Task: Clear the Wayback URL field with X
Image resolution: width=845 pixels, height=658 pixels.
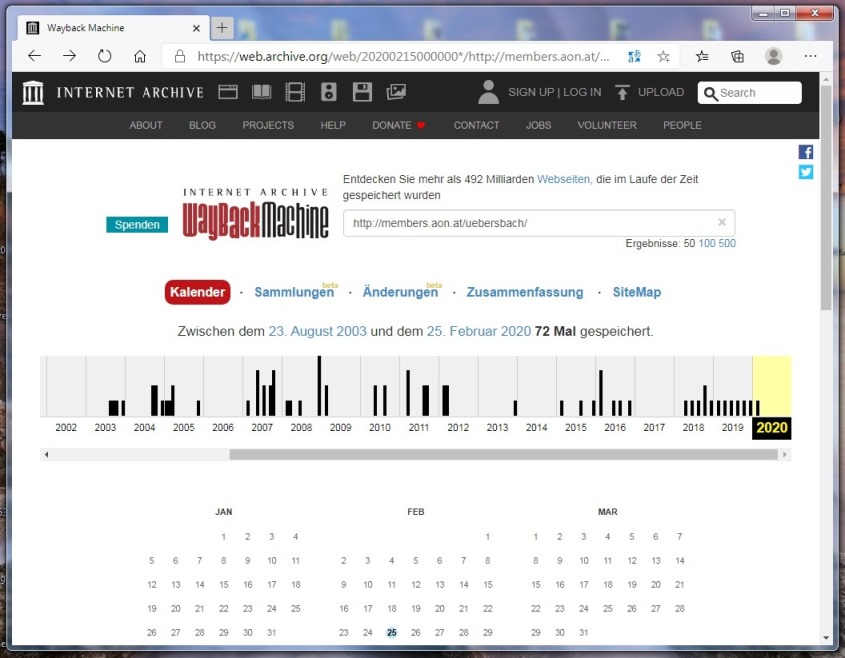Action: 722,223
